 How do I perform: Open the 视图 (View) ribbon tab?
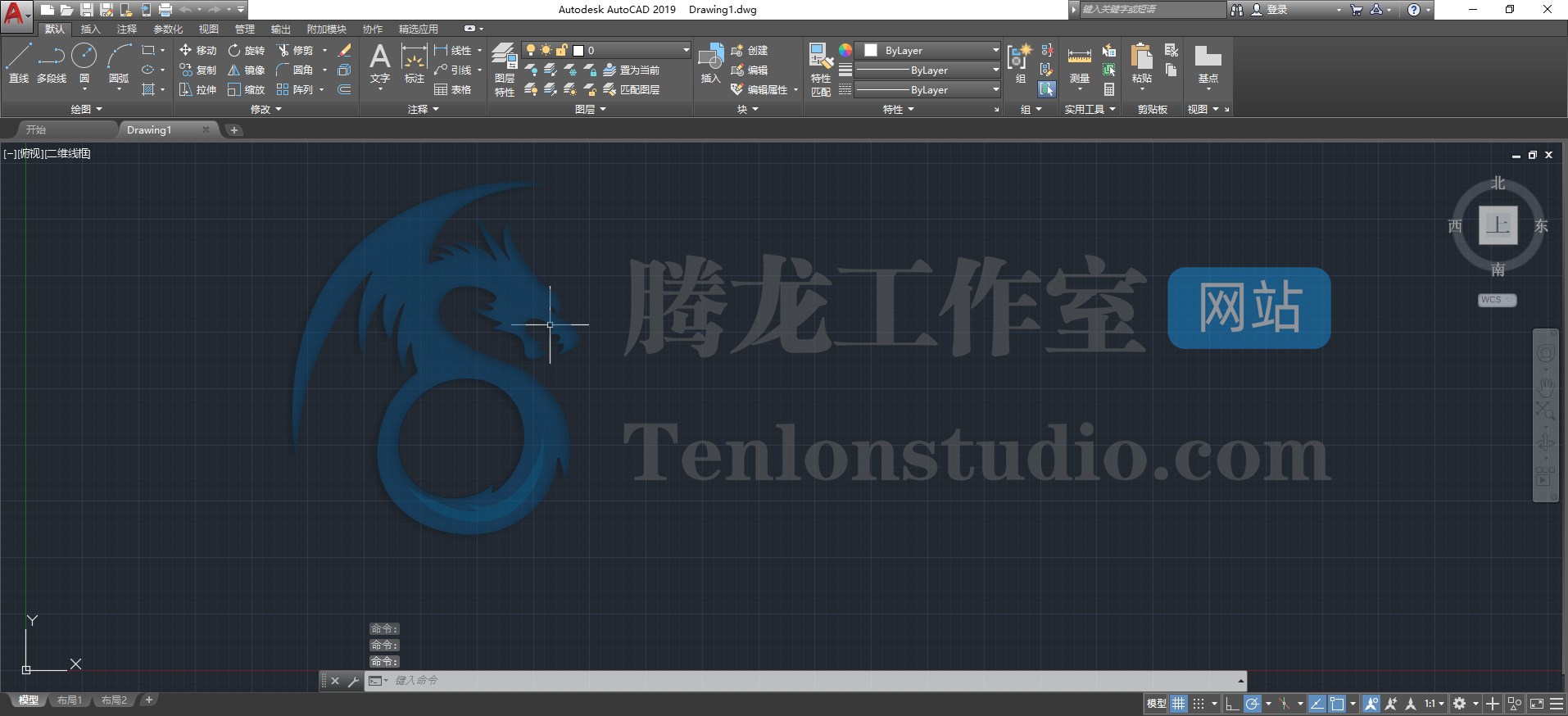point(209,29)
